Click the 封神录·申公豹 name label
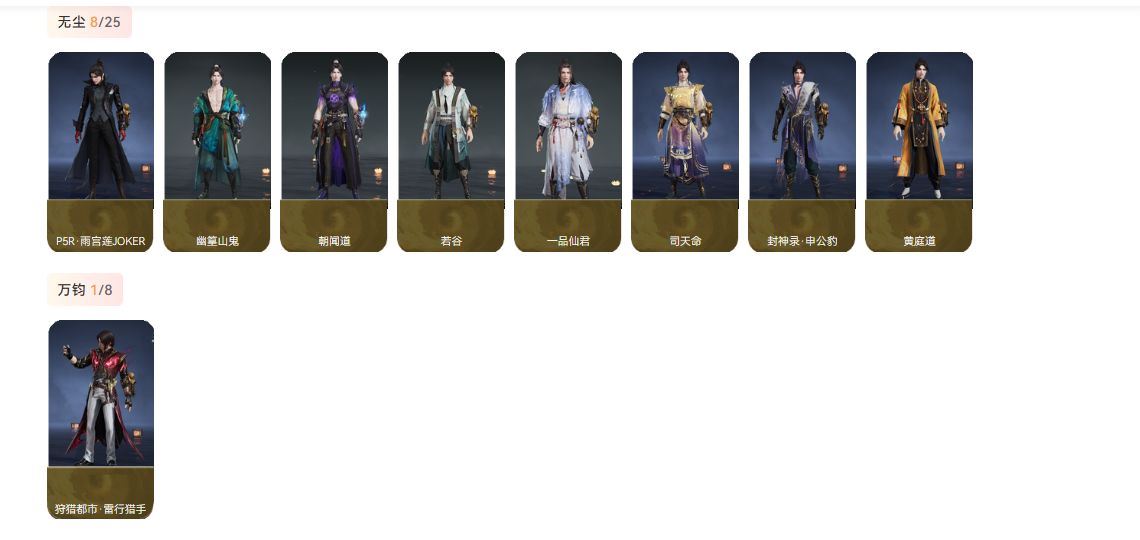1140x540 pixels. [802, 241]
